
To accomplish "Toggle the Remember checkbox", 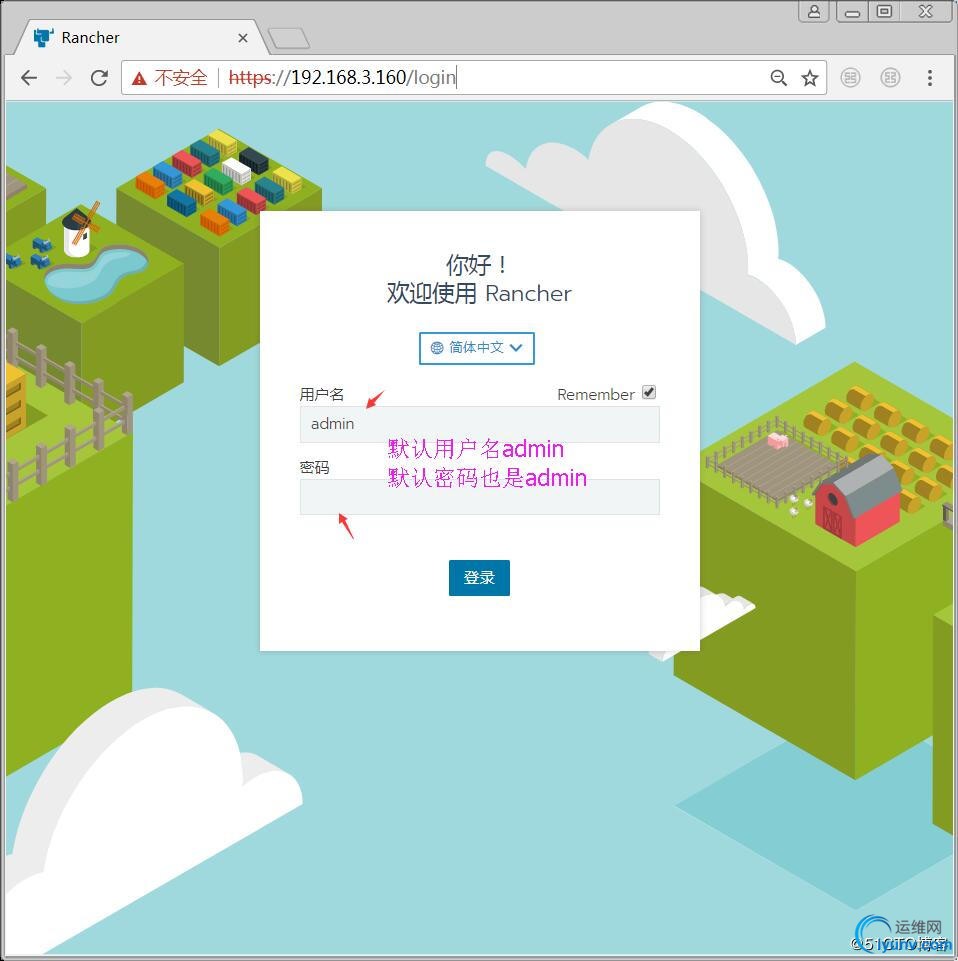I will [x=649, y=392].
